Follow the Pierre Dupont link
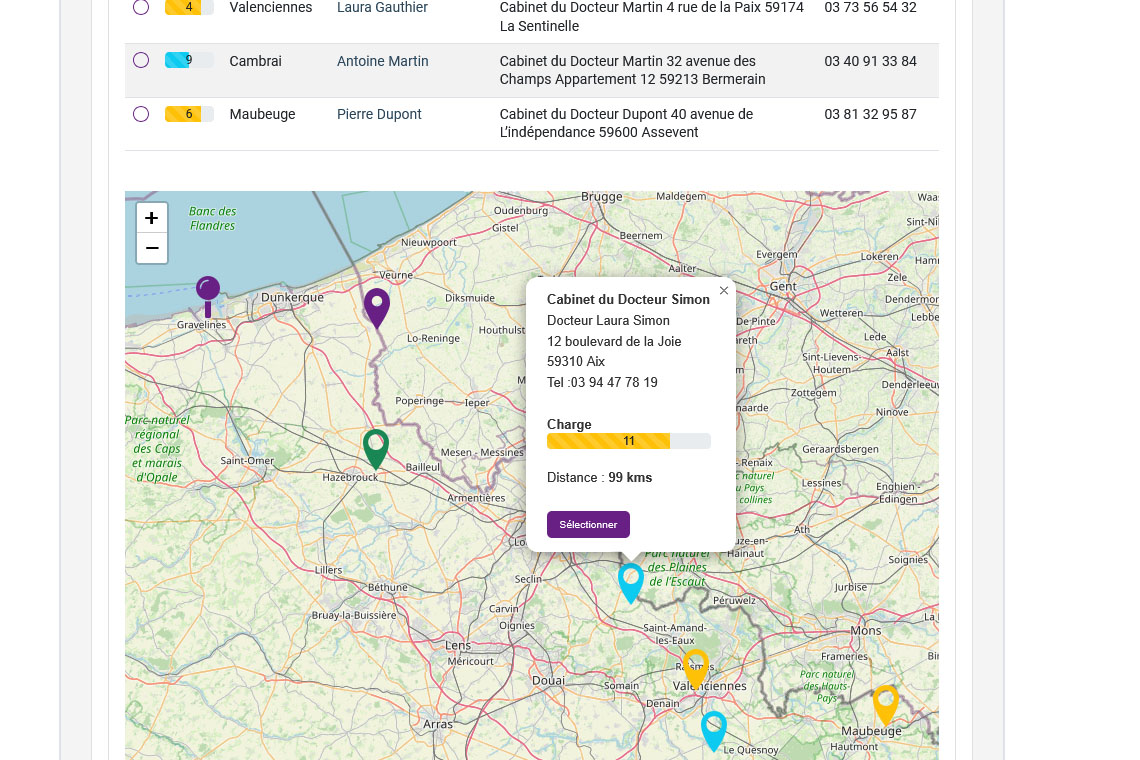This screenshot has width=1140, height=760. pos(379,114)
